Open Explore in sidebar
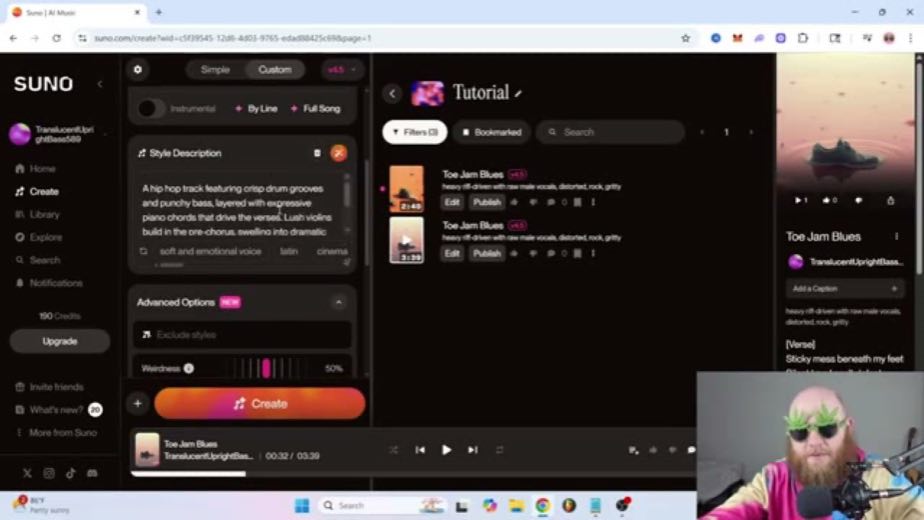This screenshot has height=520, width=924. [x=39, y=238]
